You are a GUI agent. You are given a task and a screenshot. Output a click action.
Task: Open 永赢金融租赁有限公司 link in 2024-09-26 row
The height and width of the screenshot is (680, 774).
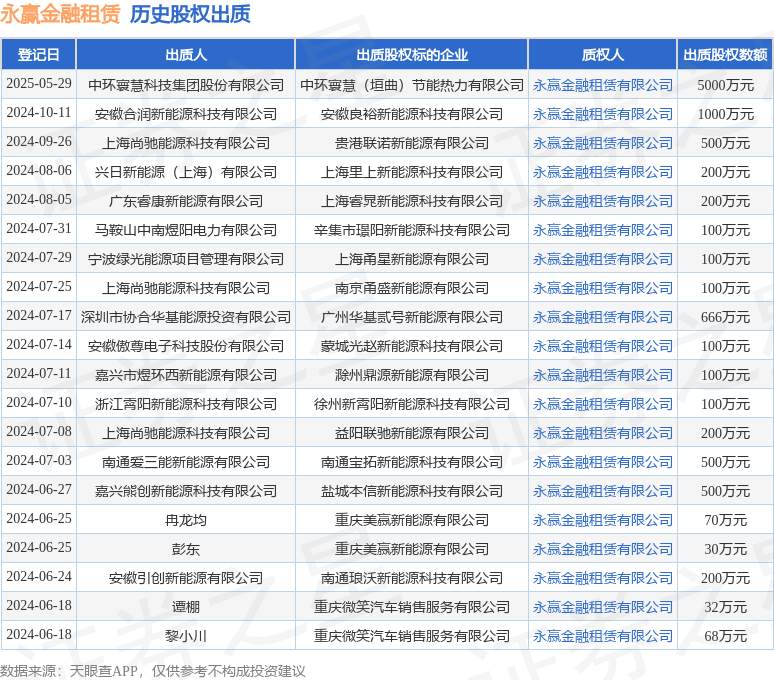(602, 143)
